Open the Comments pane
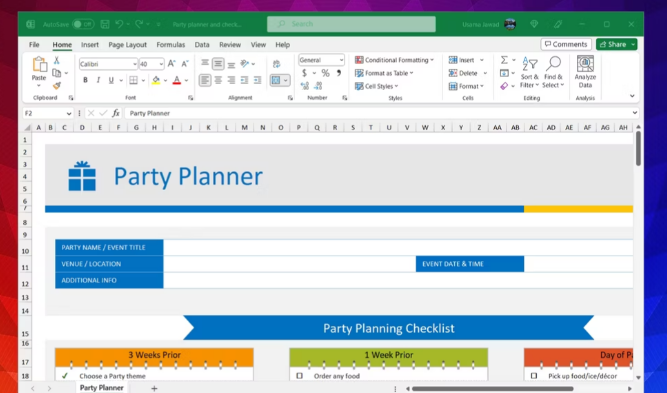Image resolution: width=667 pixels, height=393 pixels. (566, 44)
